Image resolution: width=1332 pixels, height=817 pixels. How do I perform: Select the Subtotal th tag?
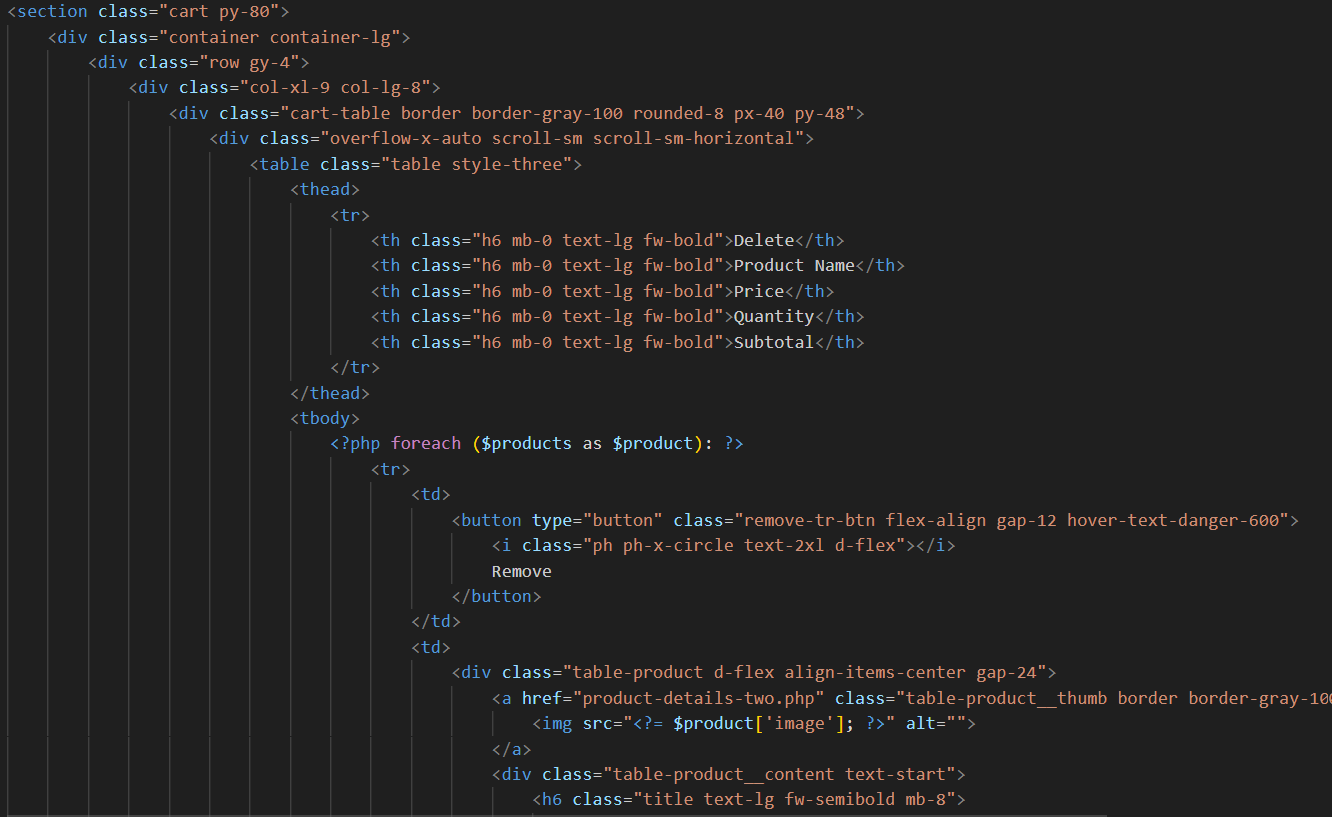(x=773, y=341)
